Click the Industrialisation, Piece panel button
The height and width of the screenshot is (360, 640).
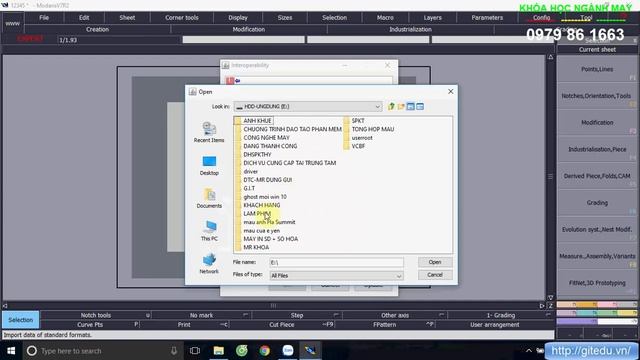pos(597,149)
